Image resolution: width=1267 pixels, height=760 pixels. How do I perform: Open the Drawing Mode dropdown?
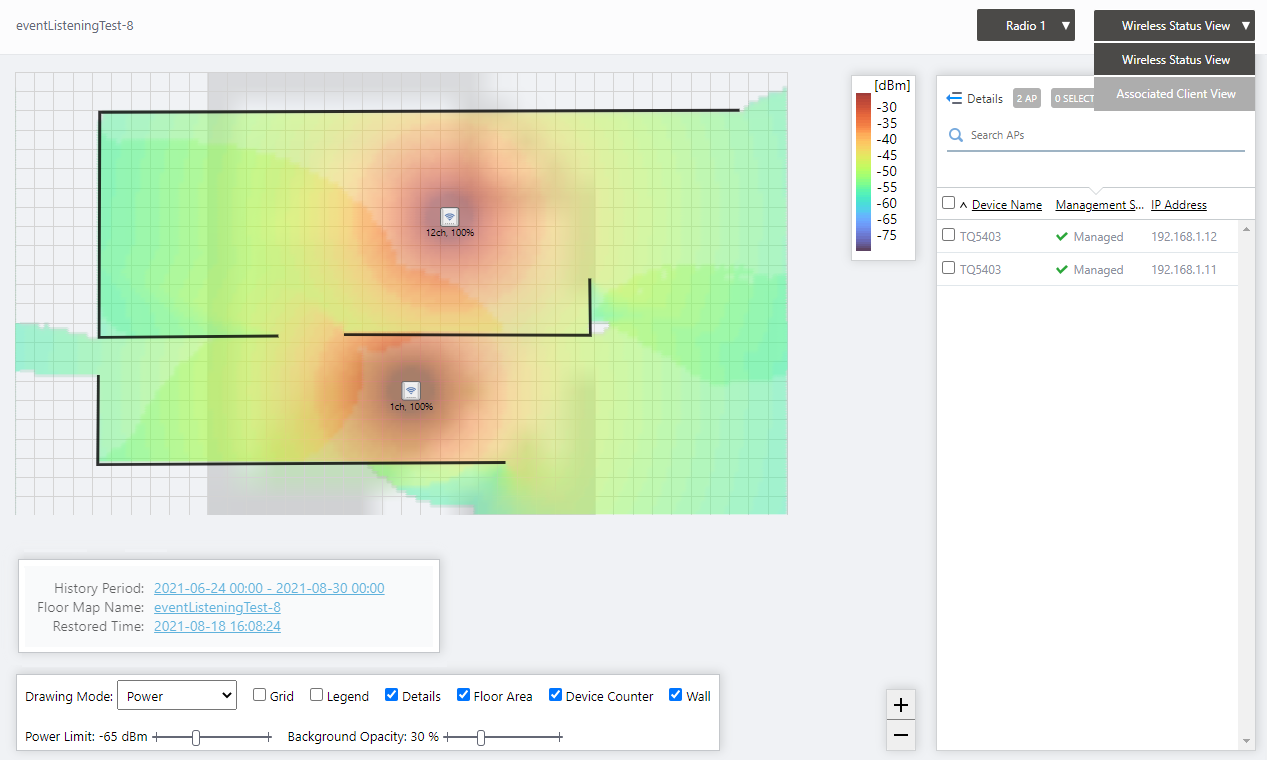coord(177,696)
